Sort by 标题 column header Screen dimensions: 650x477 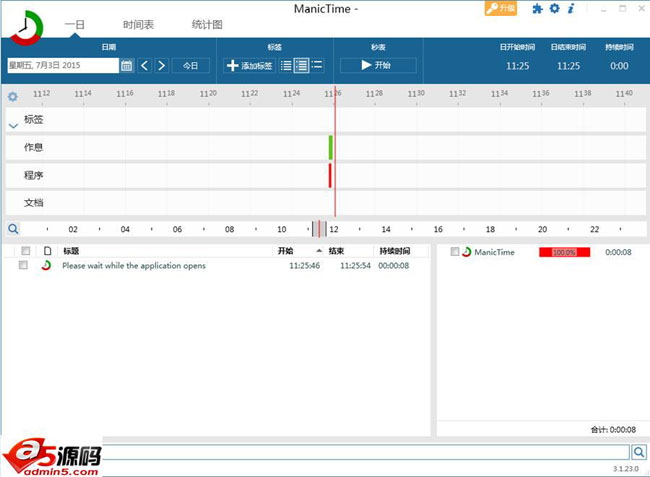click(x=71, y=251)
